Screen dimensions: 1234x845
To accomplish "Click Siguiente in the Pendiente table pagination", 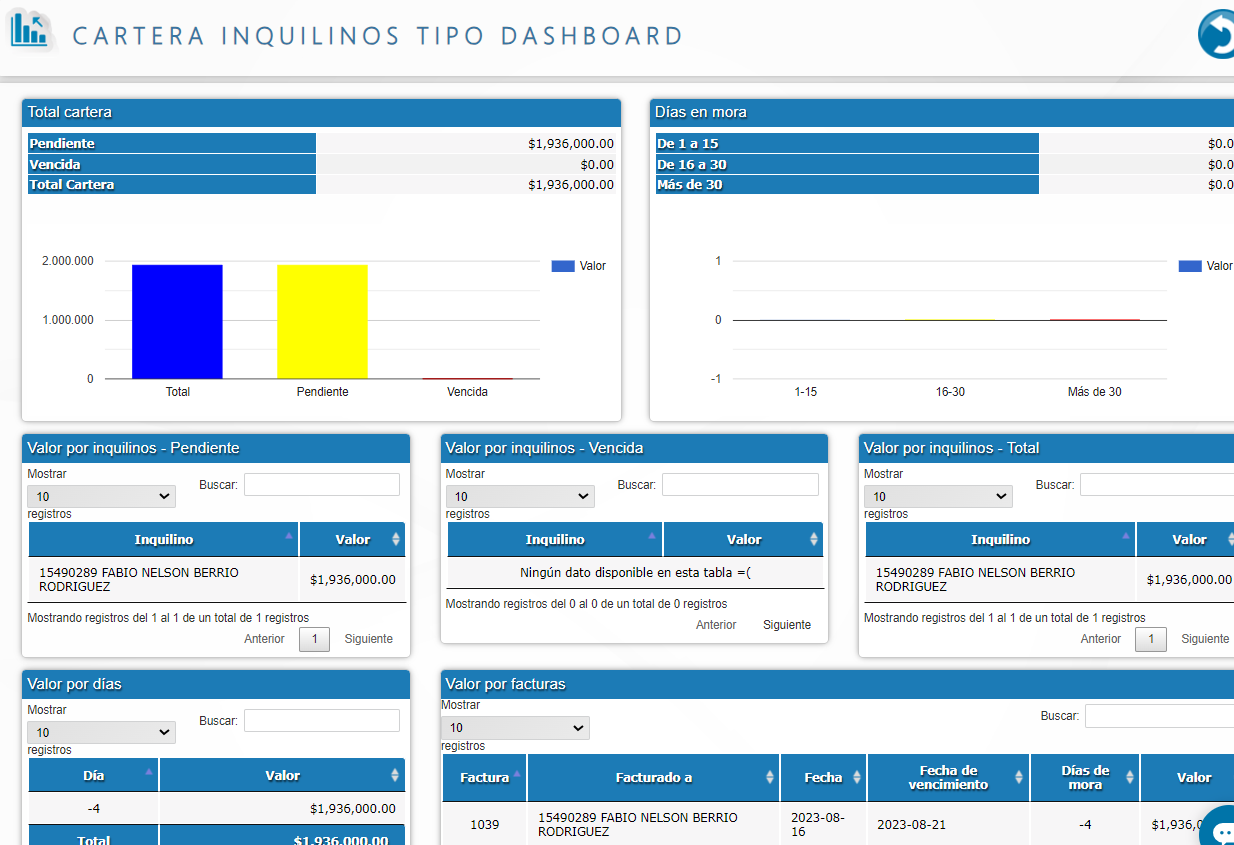I will coord(368,639).
